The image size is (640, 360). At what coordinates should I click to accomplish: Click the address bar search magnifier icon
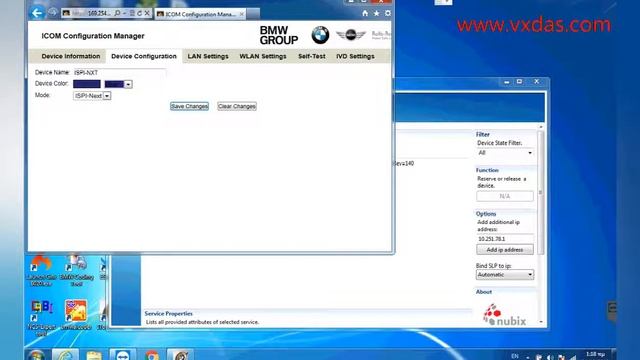point(117,13)
